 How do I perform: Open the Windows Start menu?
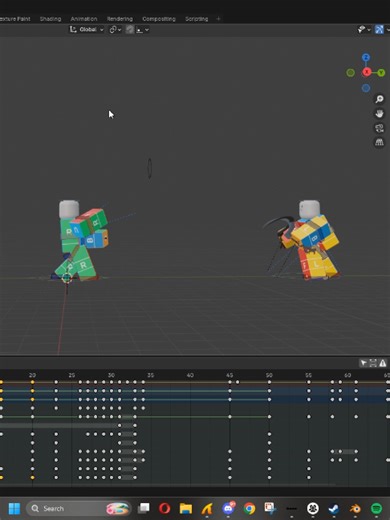14,509
